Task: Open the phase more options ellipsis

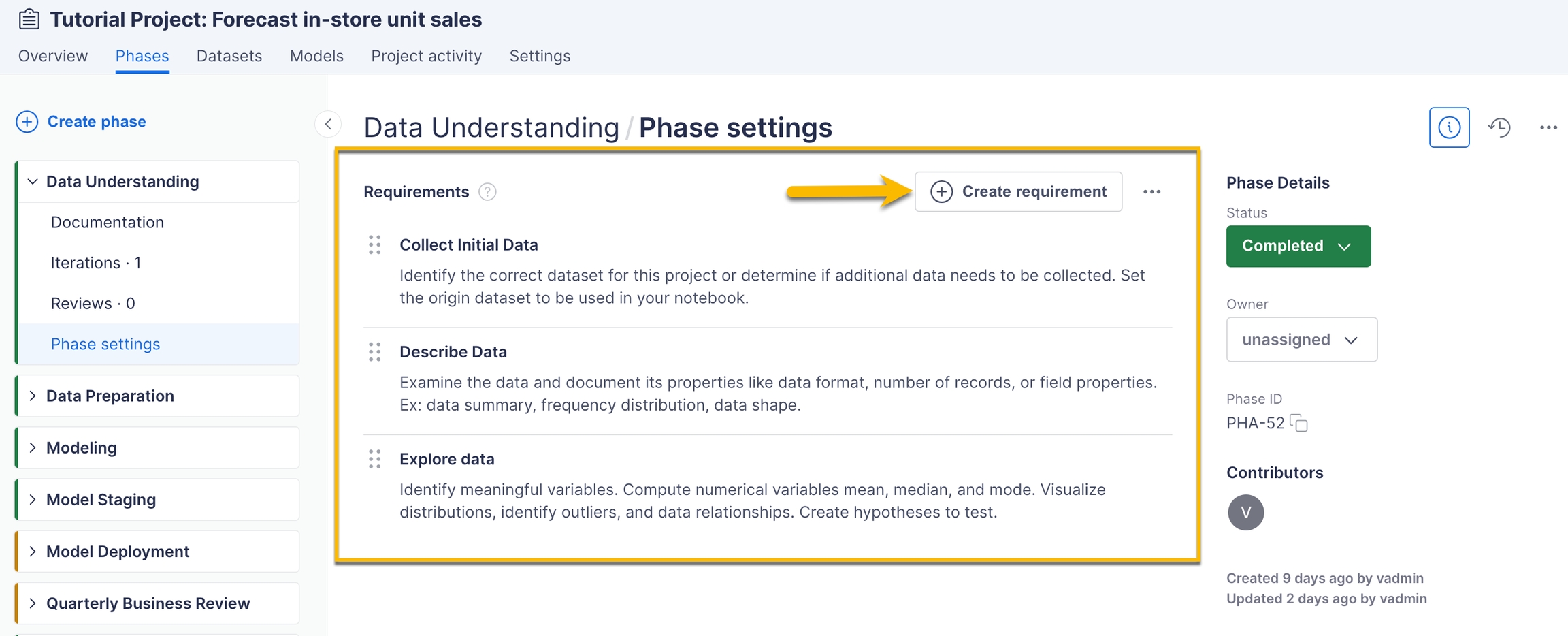Action: tap(1548, 127)
